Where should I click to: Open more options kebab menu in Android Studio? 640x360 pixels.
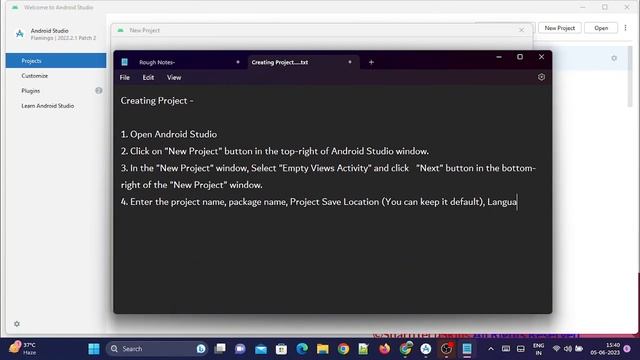[x=625, y=28]
